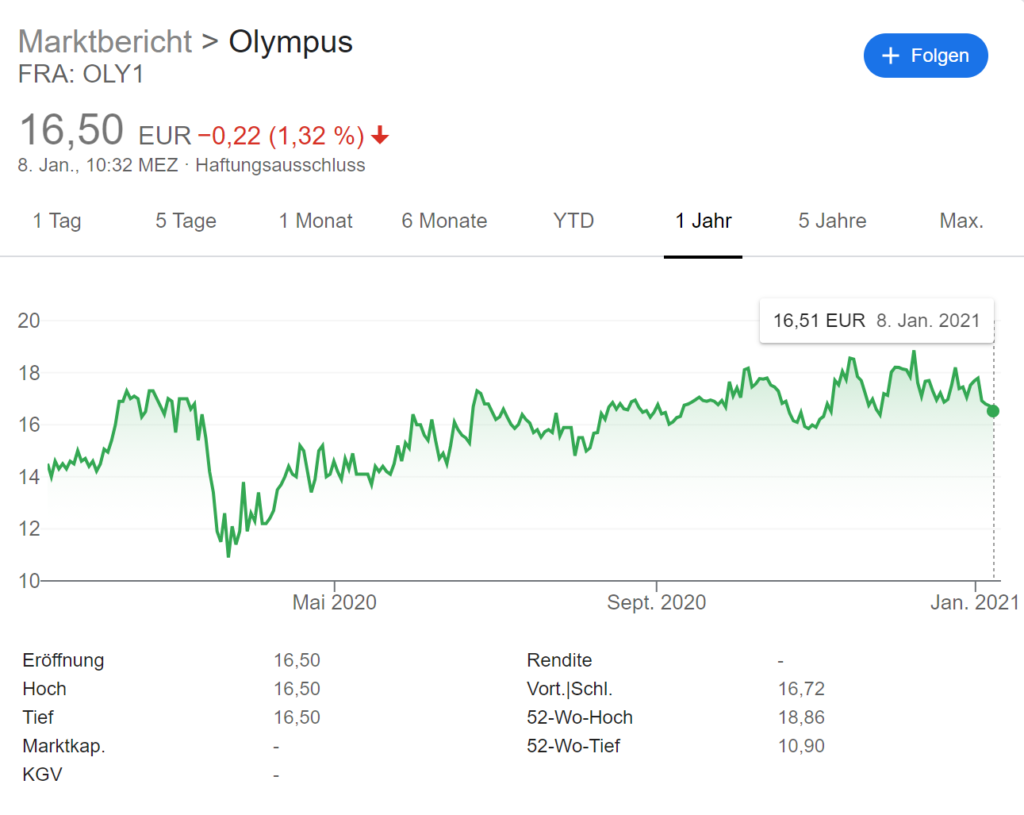This screenshot has height=815, width=1024.
Task: Click the red down arrow indicator
Action: 379,135
